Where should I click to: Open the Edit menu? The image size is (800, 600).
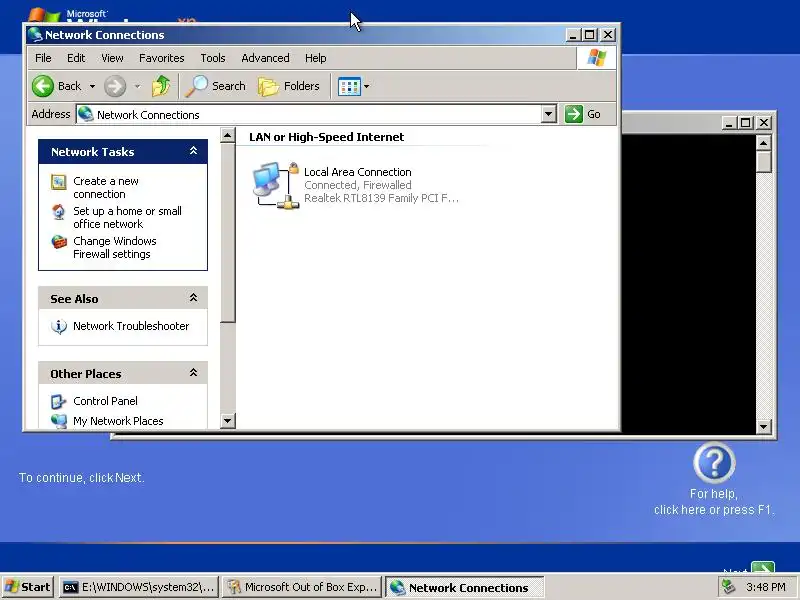coord(76,58)
